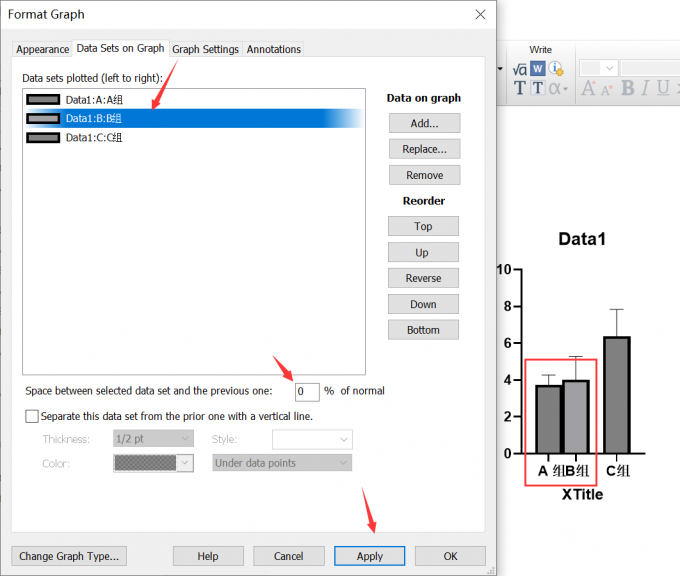The image size is (680, 576).
Task: Toggle bold text formatting
Action: tap(628, 88)
